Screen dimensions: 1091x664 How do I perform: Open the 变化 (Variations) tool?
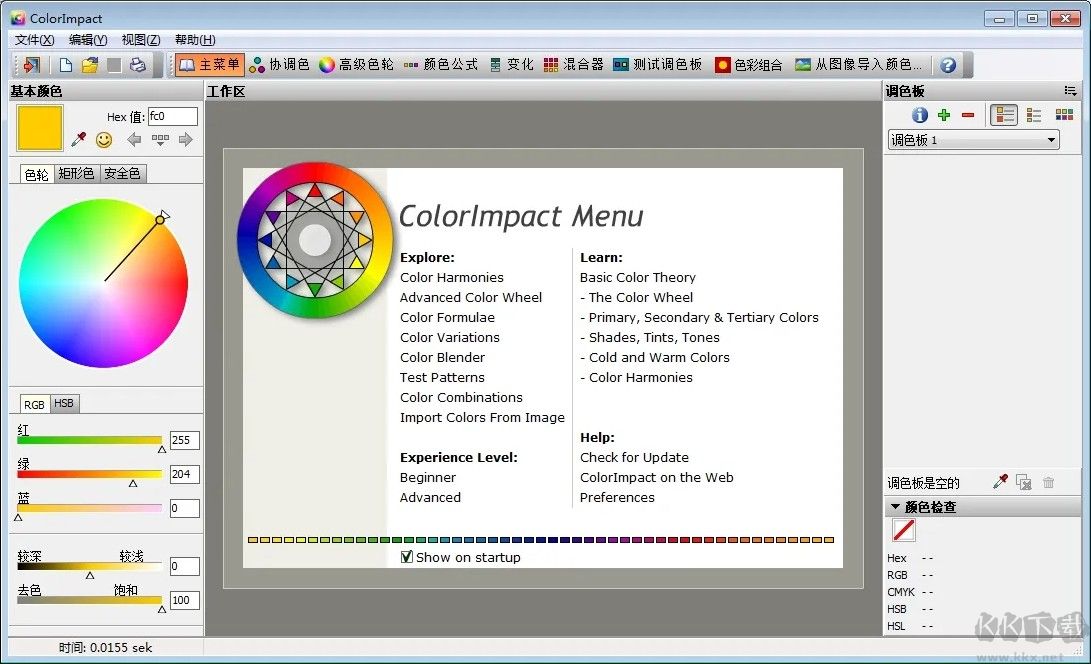click(518, 64)
